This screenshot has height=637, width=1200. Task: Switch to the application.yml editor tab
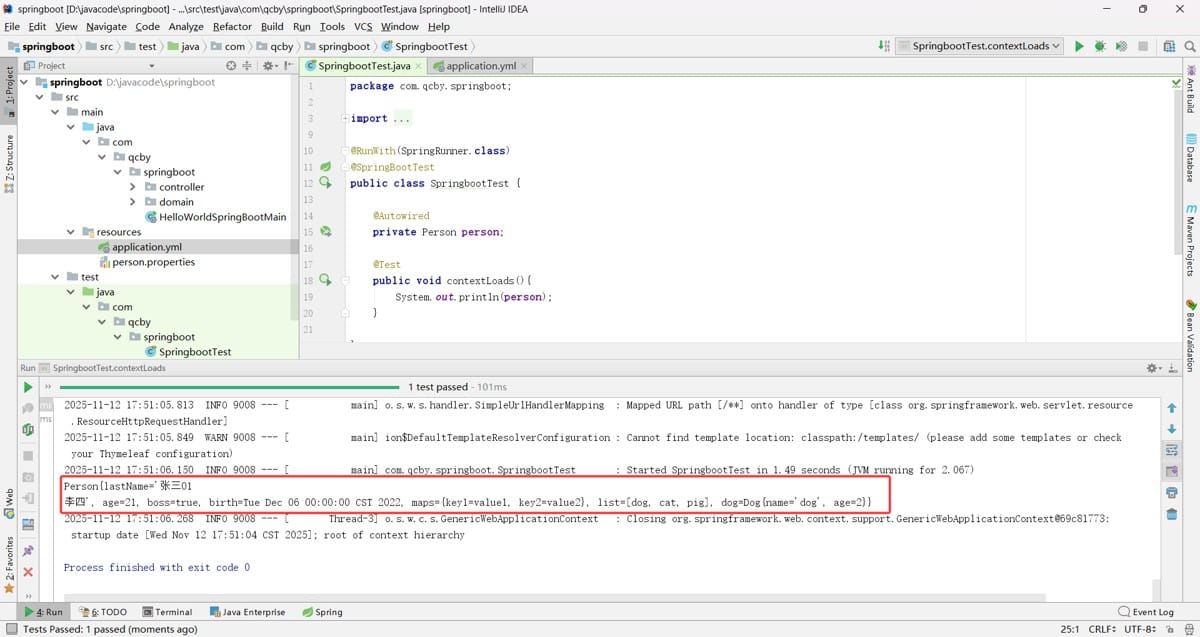click(480, 66)
